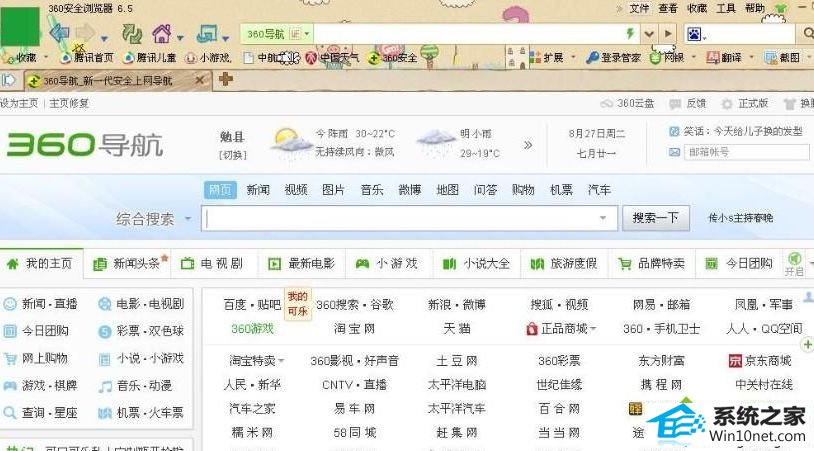Expand the home button dropdown arrow

point(180,38)
